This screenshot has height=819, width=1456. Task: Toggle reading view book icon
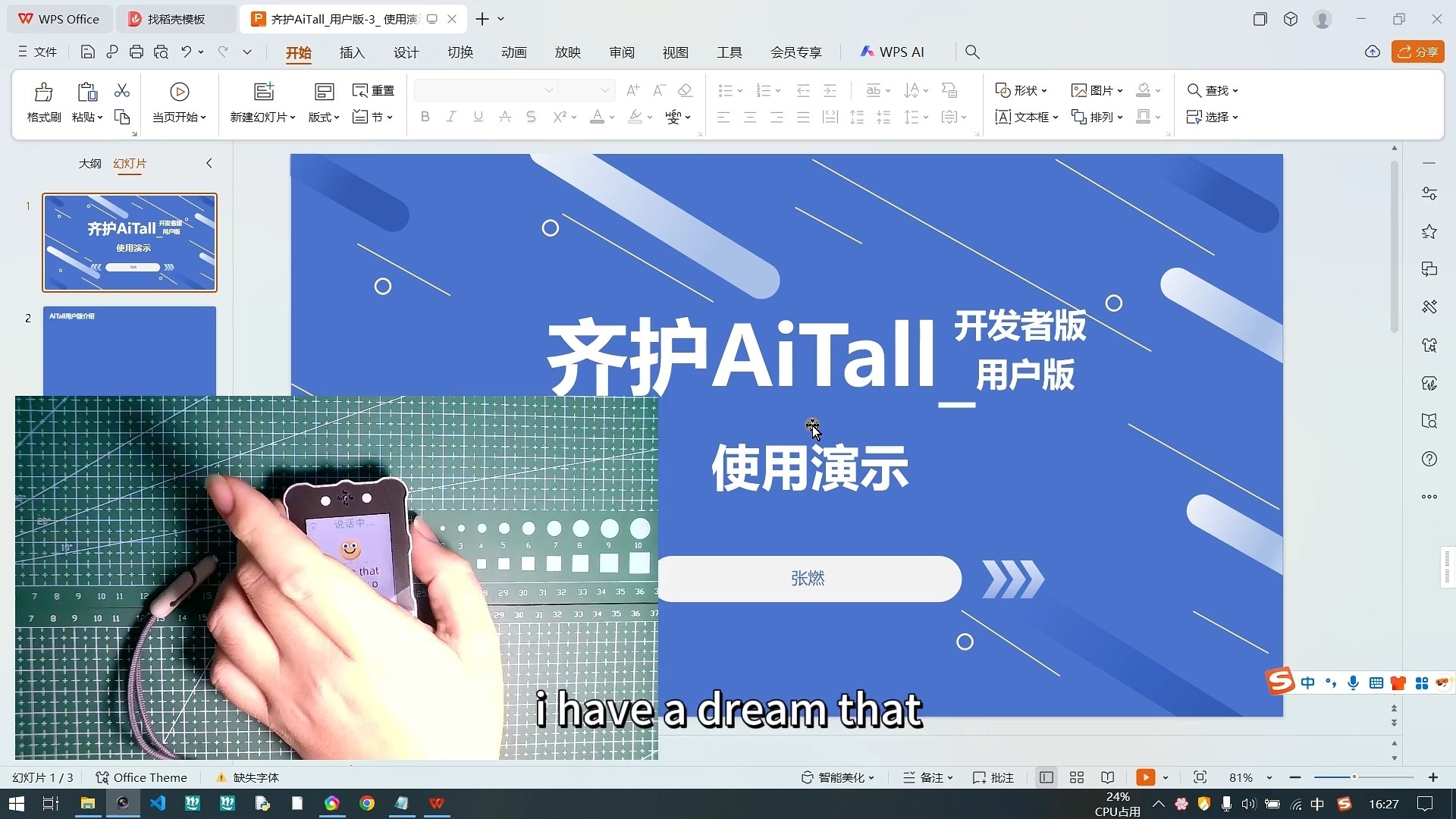(x=1108, y=777)
